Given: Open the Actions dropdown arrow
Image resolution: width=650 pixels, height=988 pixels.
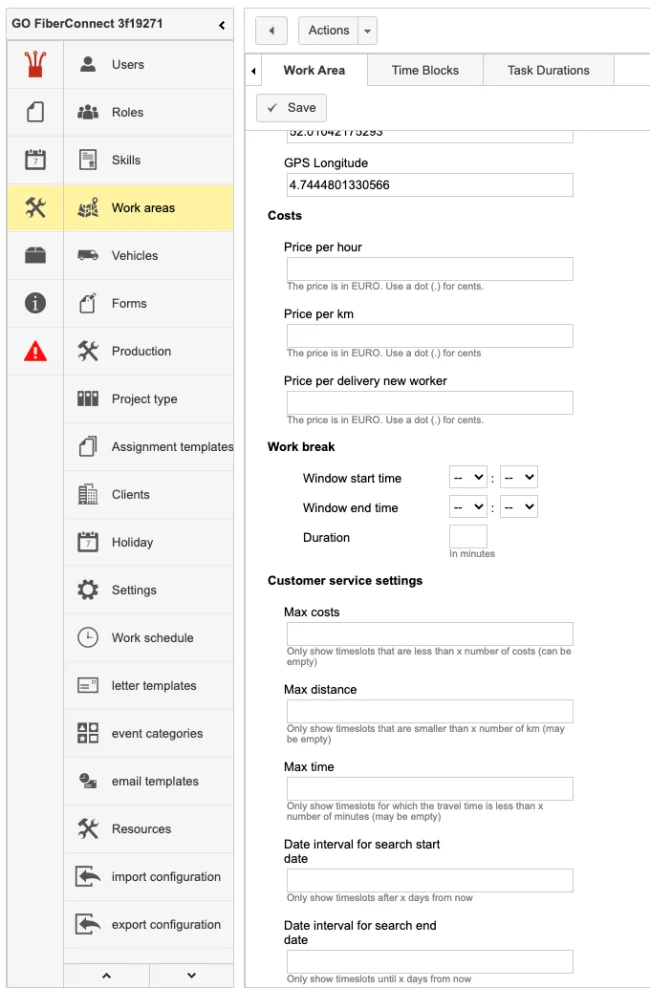Looking at the screenshot, I should [367, 31].
